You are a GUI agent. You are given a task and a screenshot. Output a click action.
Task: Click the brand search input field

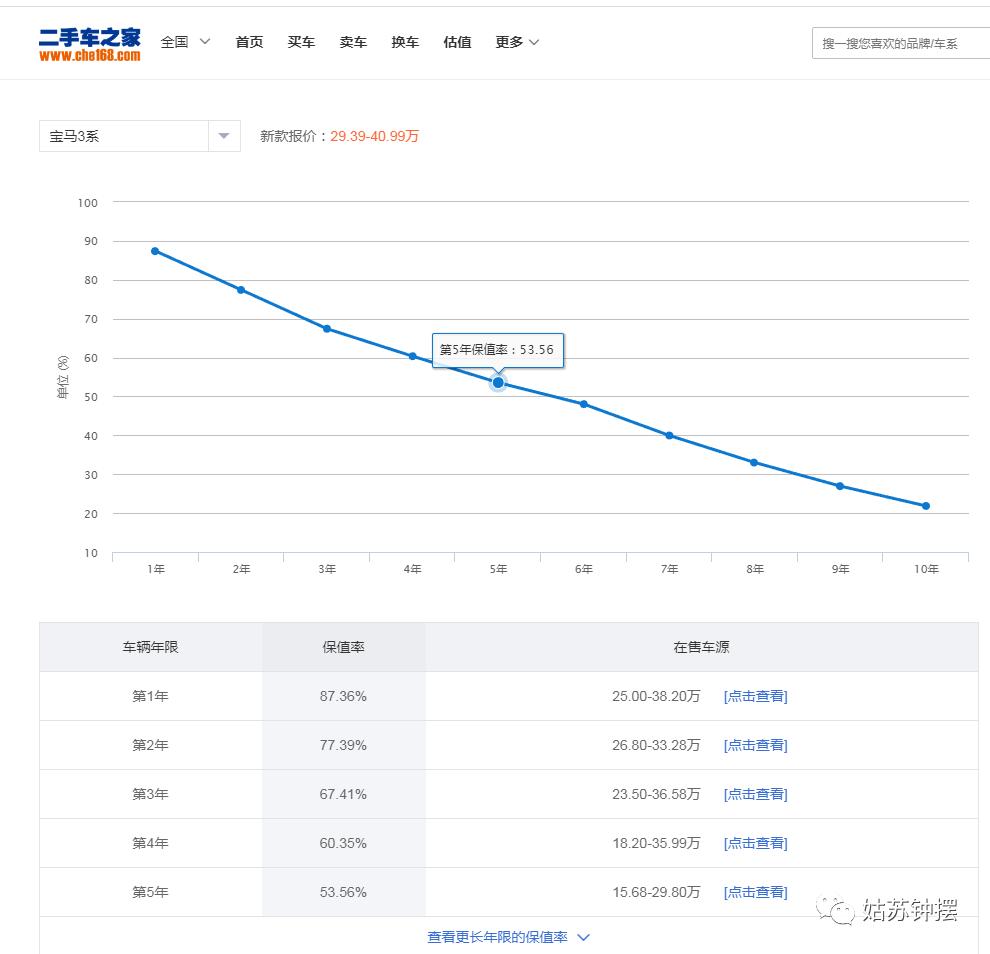coord(900,42)
